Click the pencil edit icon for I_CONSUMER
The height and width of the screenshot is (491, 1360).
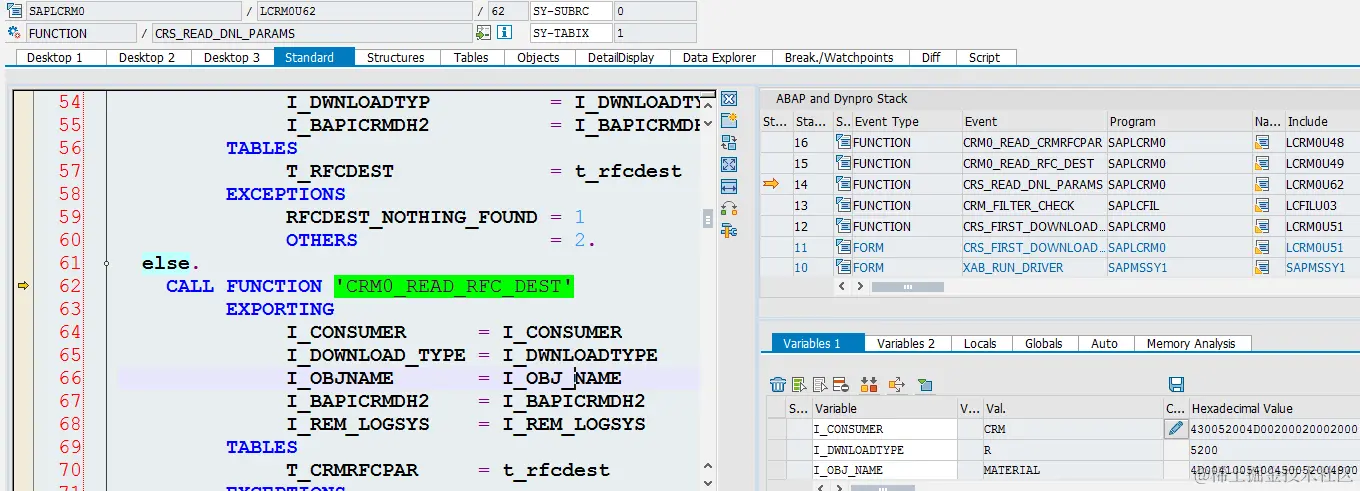[x=1175, y=429]
